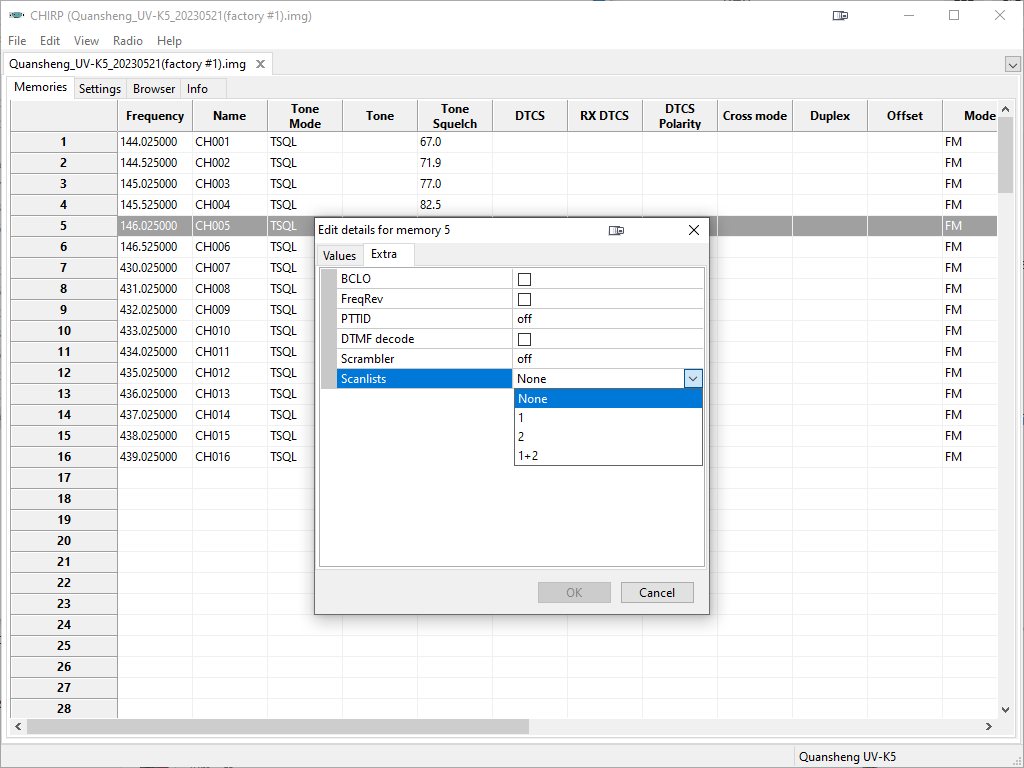Choose None in the Scanlists list

(x=608, y=398)
